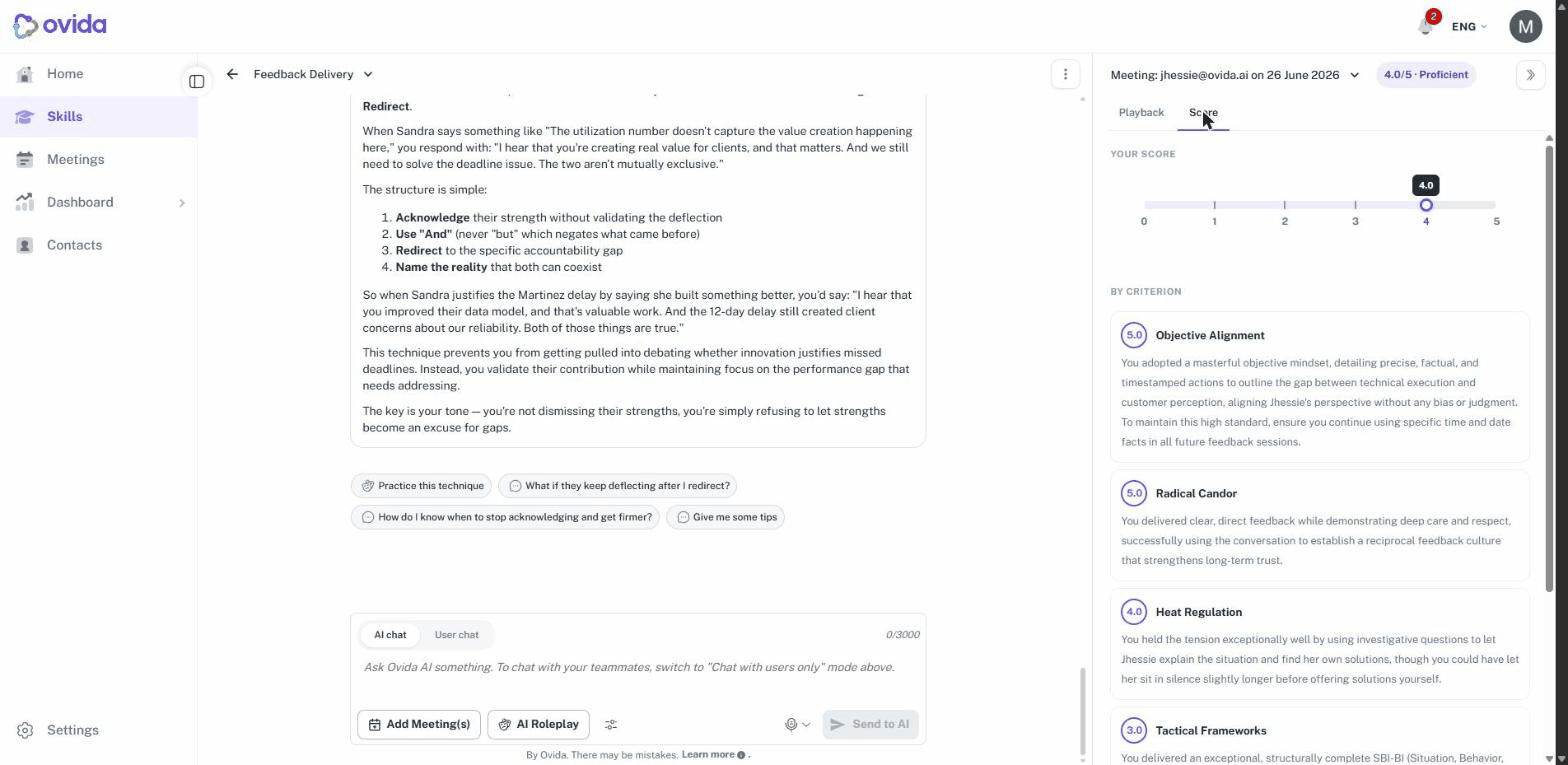Open the notifications bell icon
Image resolution: width=1568 pixels, height=765 pixels.
[x=1426, y=26]
